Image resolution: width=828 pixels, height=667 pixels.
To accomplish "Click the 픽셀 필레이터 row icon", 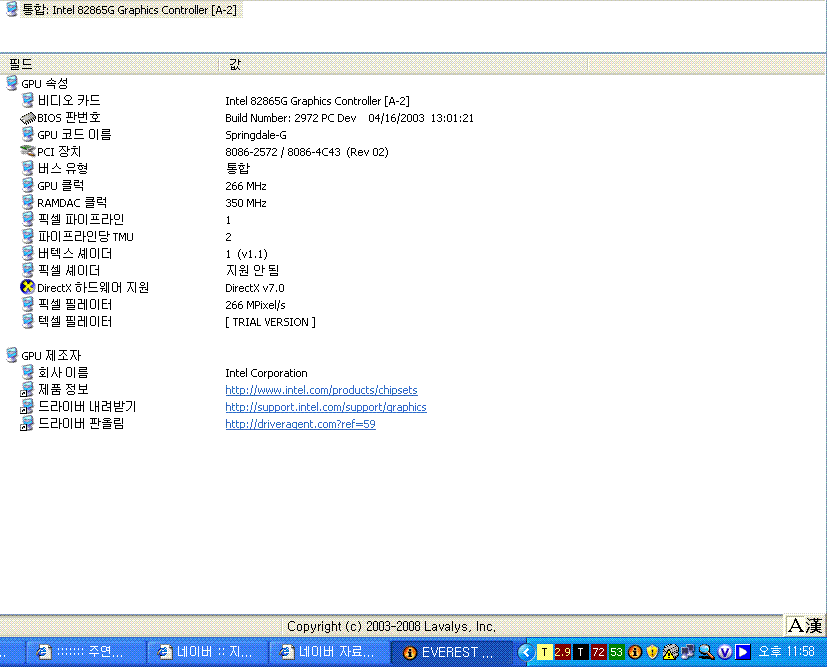I will tap(27, 304).
